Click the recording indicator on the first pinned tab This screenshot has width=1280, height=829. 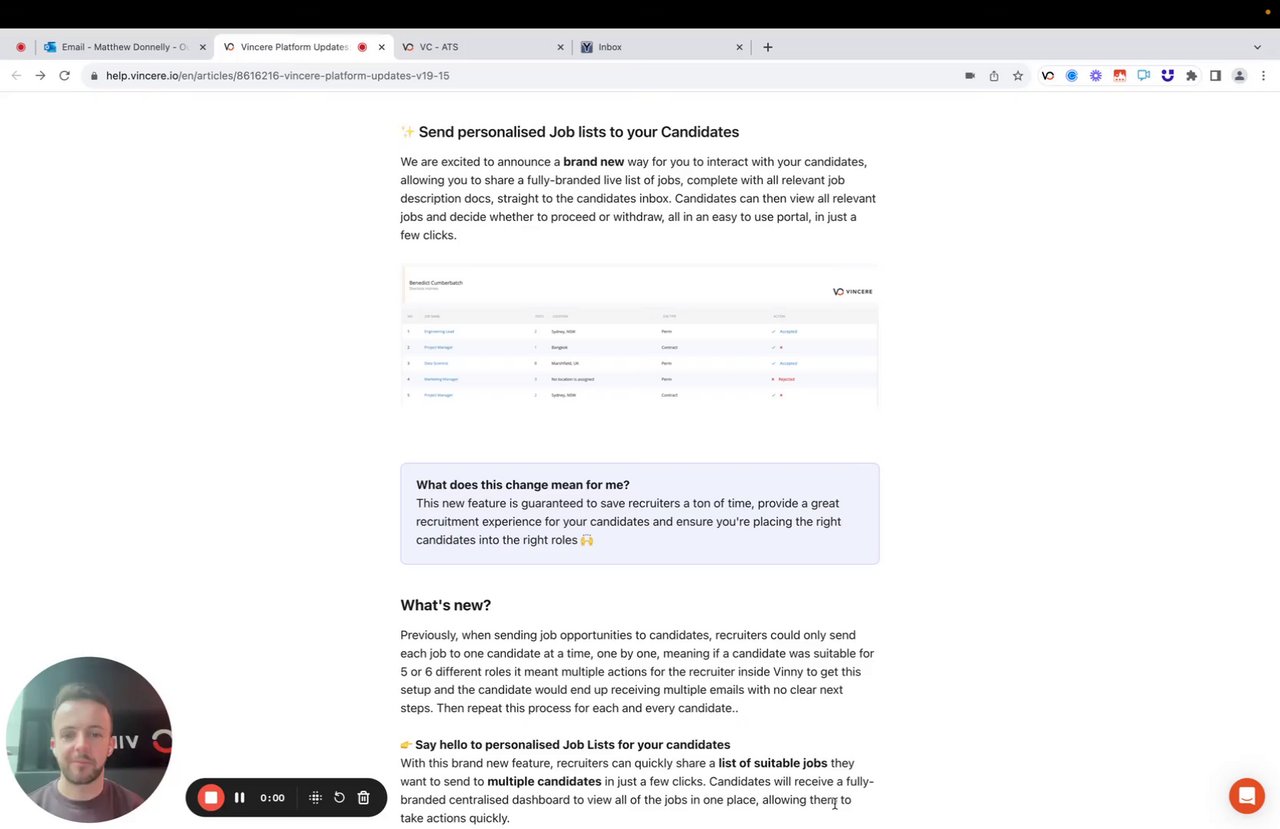pyautogui.click(x=20, y=47)
